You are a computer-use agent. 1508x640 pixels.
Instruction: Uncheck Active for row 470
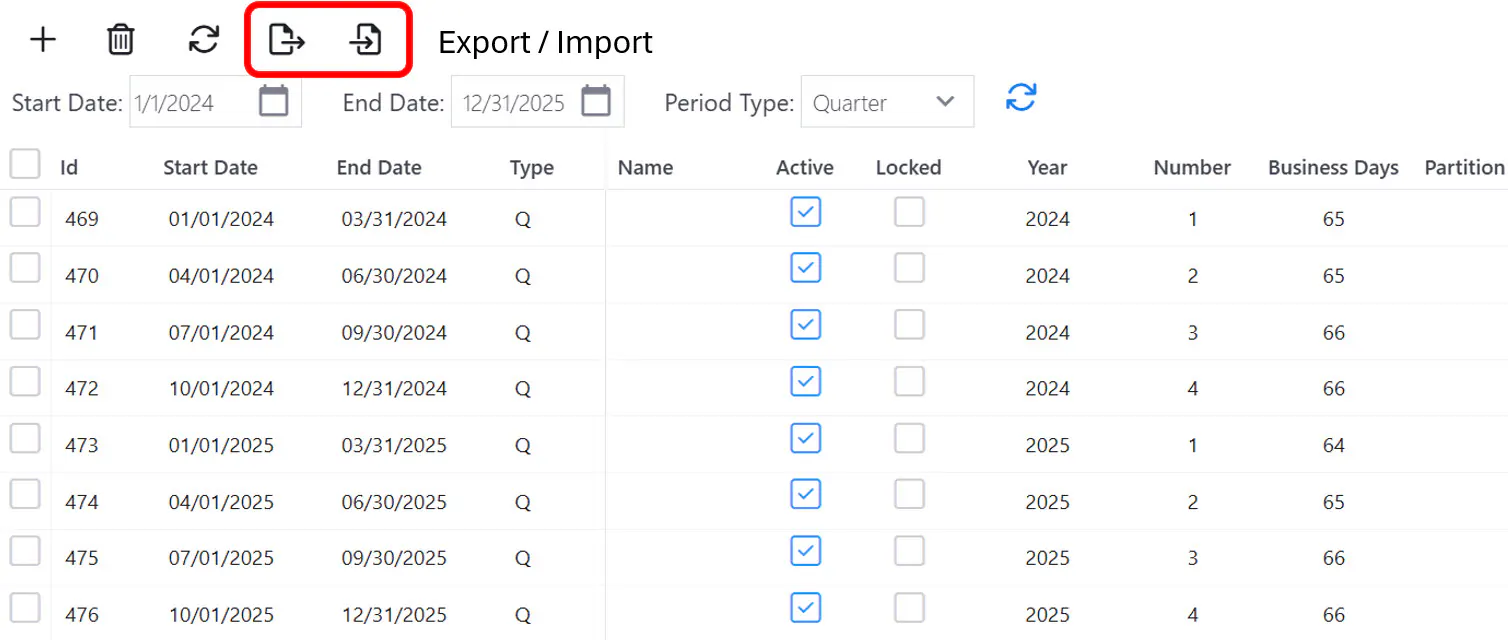pyautogui.click(x=806, y=268)
